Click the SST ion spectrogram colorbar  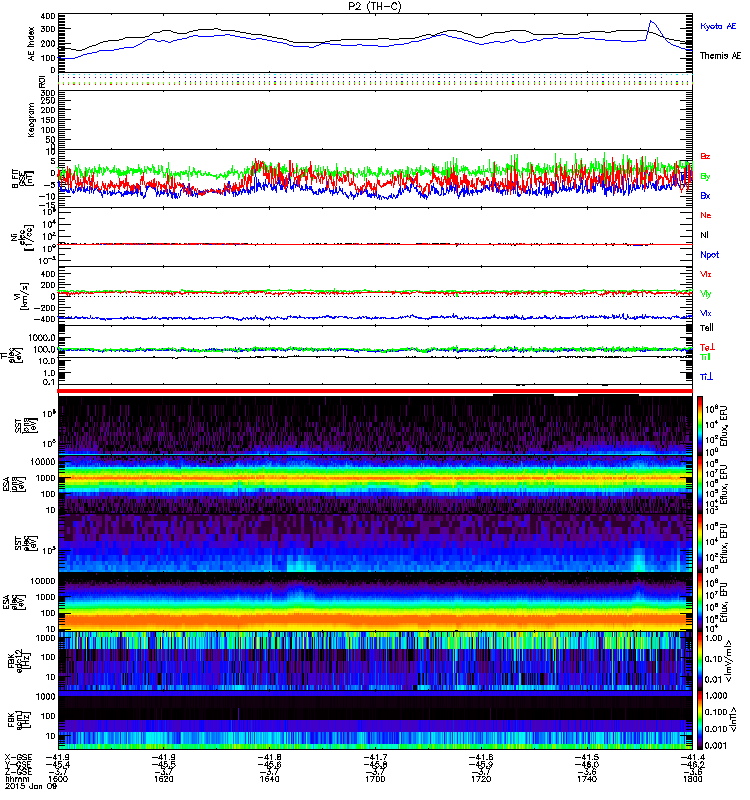[700, 425]
